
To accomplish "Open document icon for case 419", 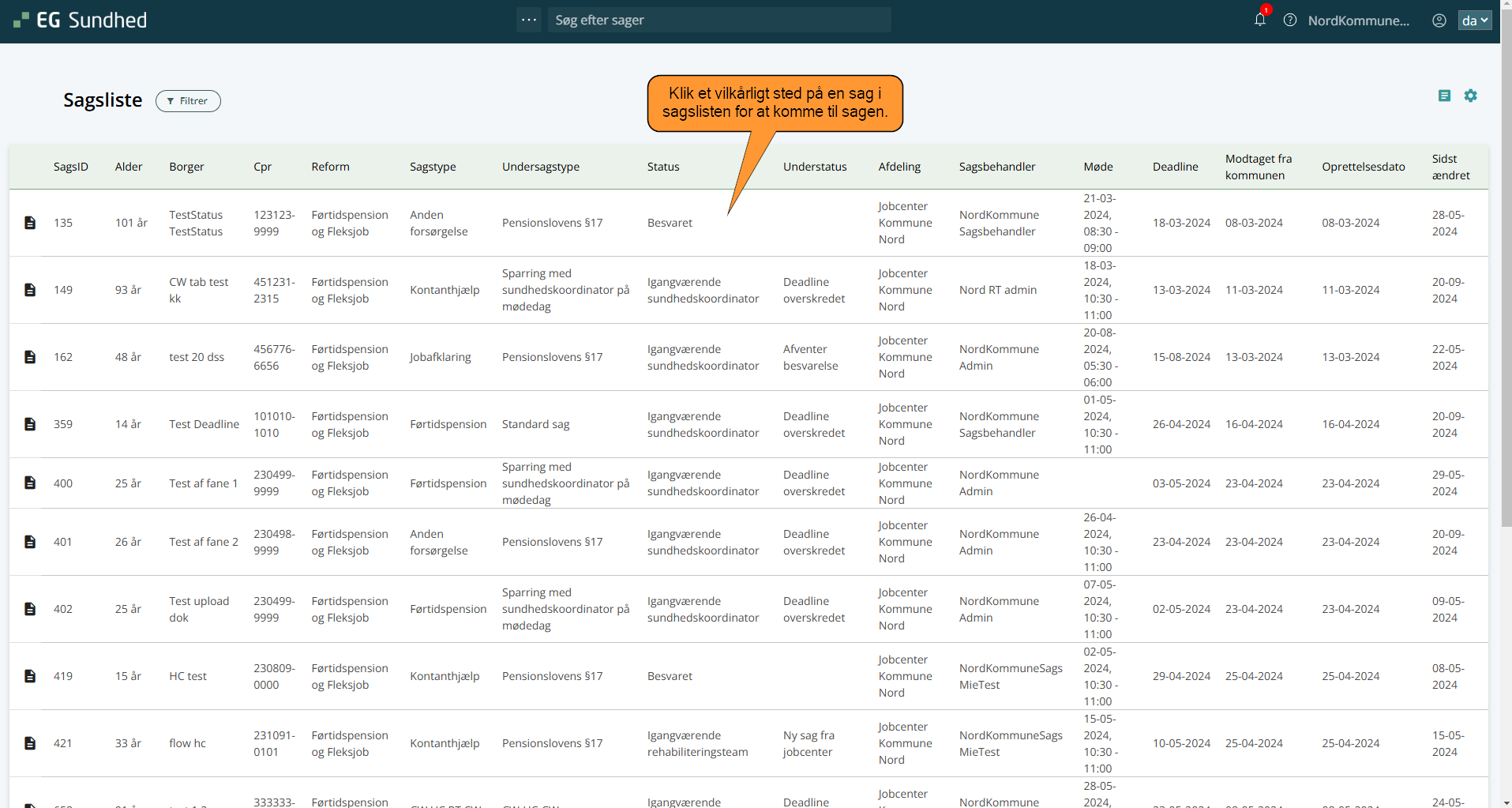I will (x=30, y=676).
